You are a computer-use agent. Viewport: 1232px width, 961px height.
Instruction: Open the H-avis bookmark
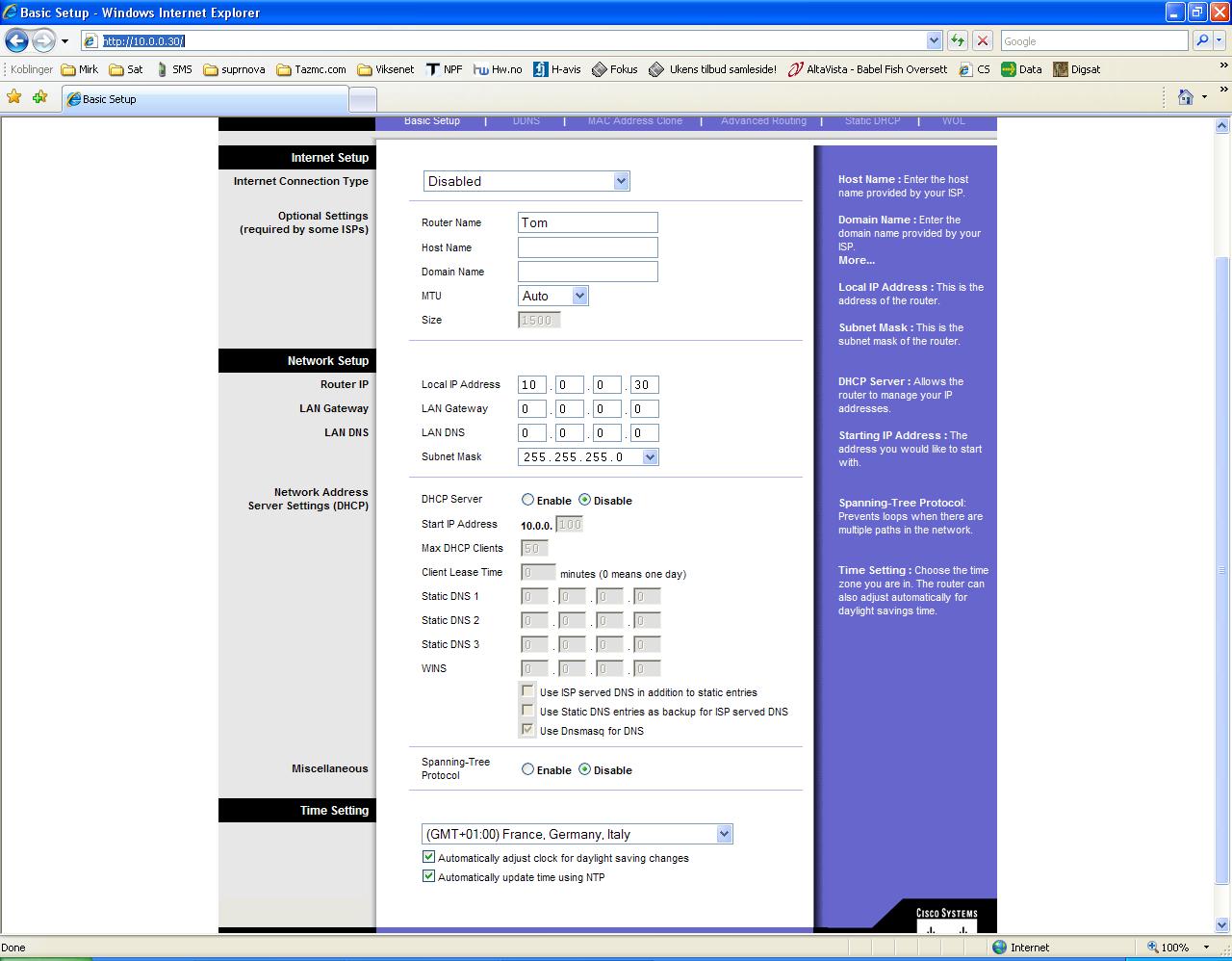point(556,69)
